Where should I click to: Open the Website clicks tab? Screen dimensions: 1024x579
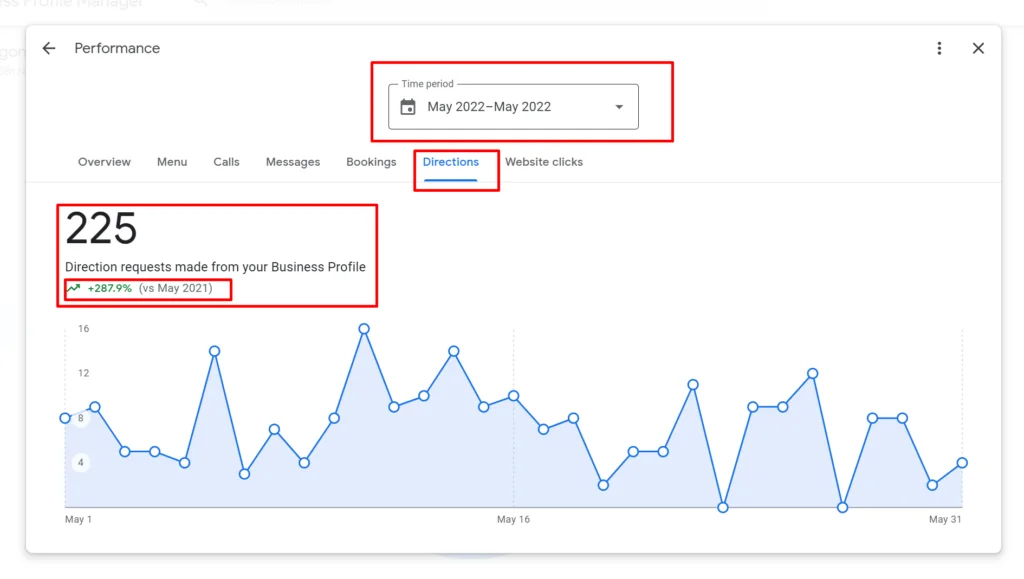[544, 162]
